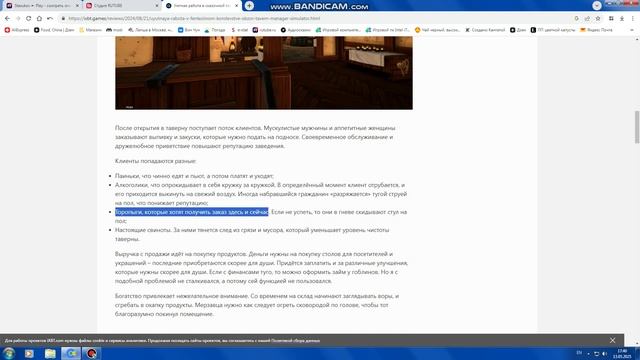Open the Windows Start menu orb
640x360 pixels.
tap(9, 353)
